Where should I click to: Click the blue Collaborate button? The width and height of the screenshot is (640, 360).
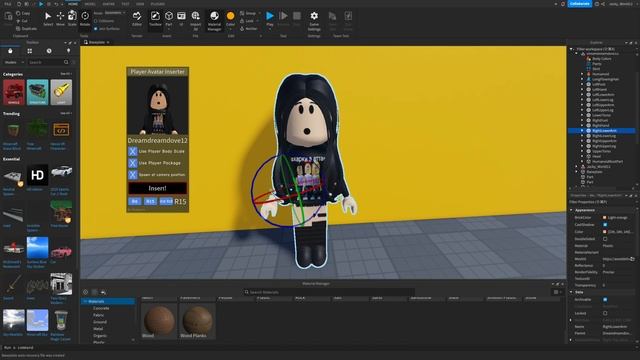pyautogui.click(x=580, y=4)
